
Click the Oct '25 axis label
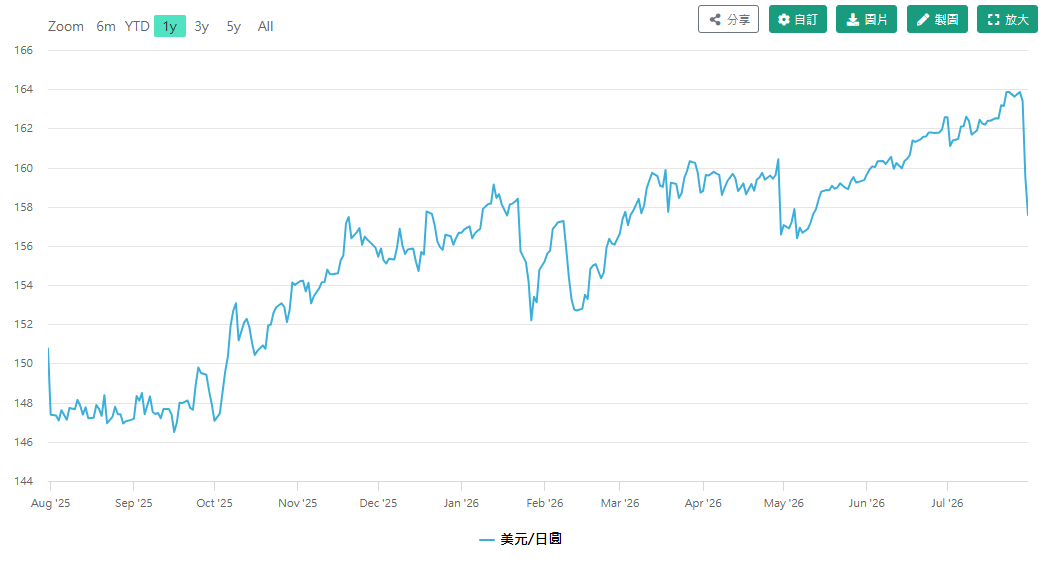click(x=214, y=503)
